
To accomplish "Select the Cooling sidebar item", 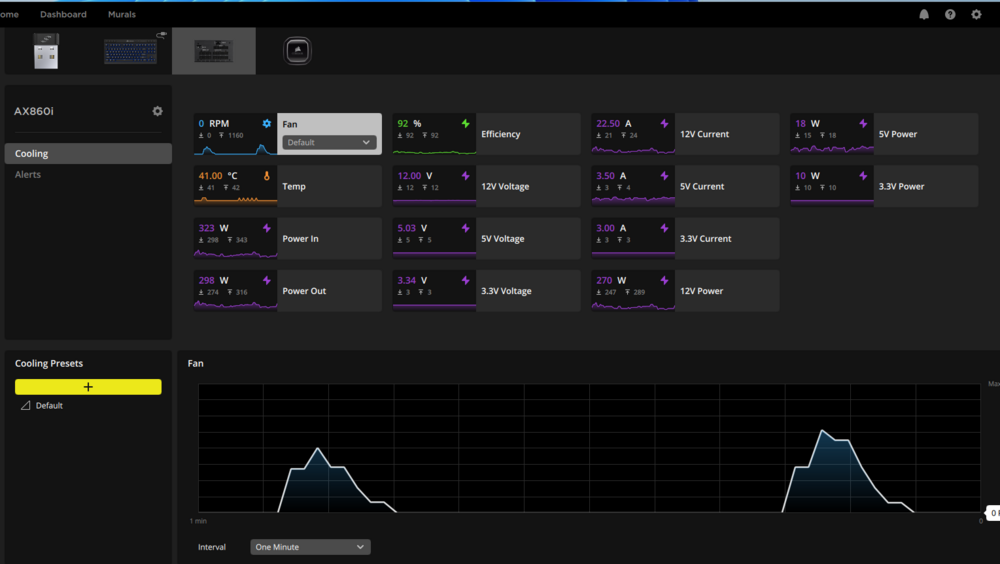I will [88, 153].
